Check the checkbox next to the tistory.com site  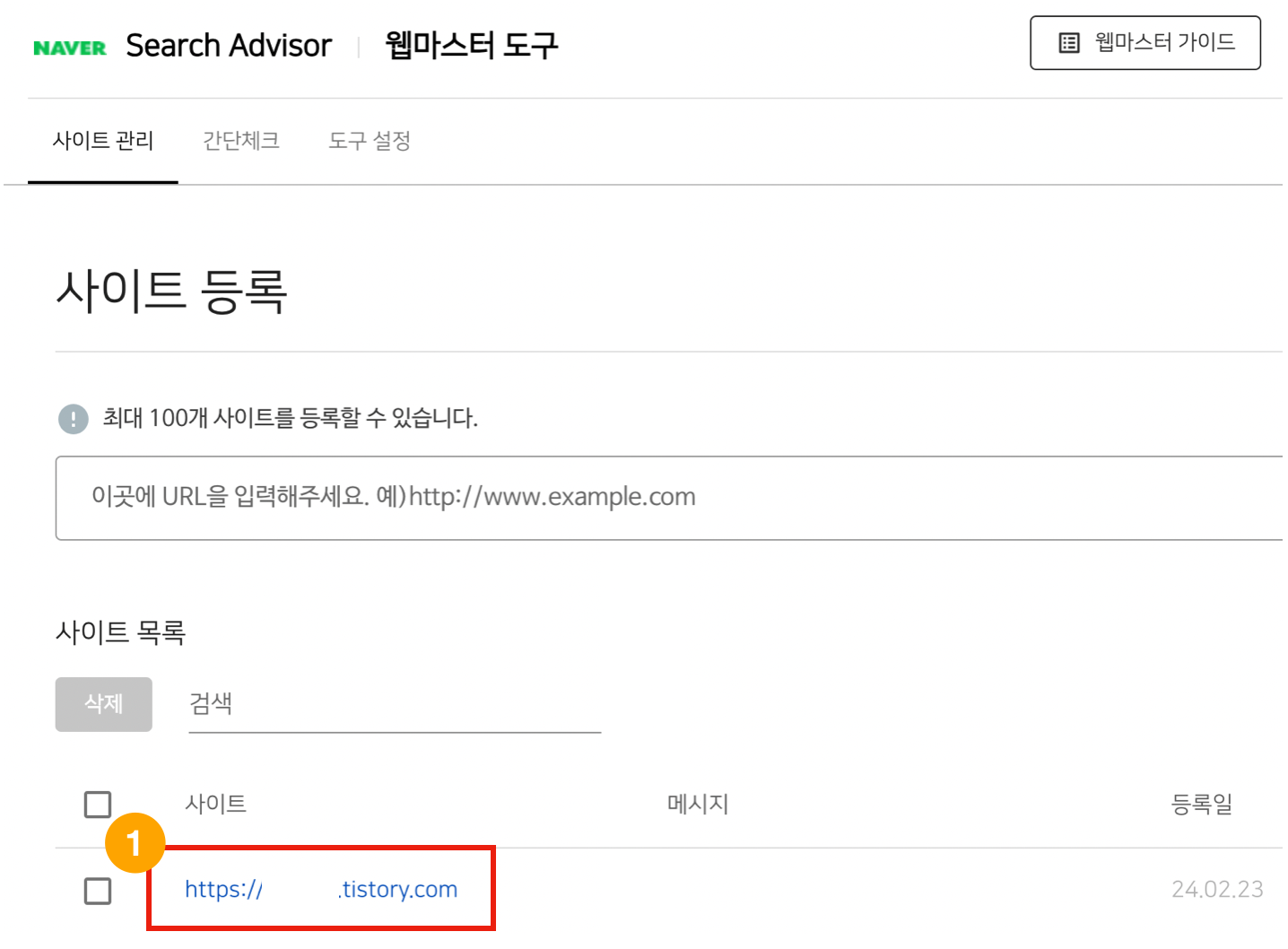[x=97, y=891]
